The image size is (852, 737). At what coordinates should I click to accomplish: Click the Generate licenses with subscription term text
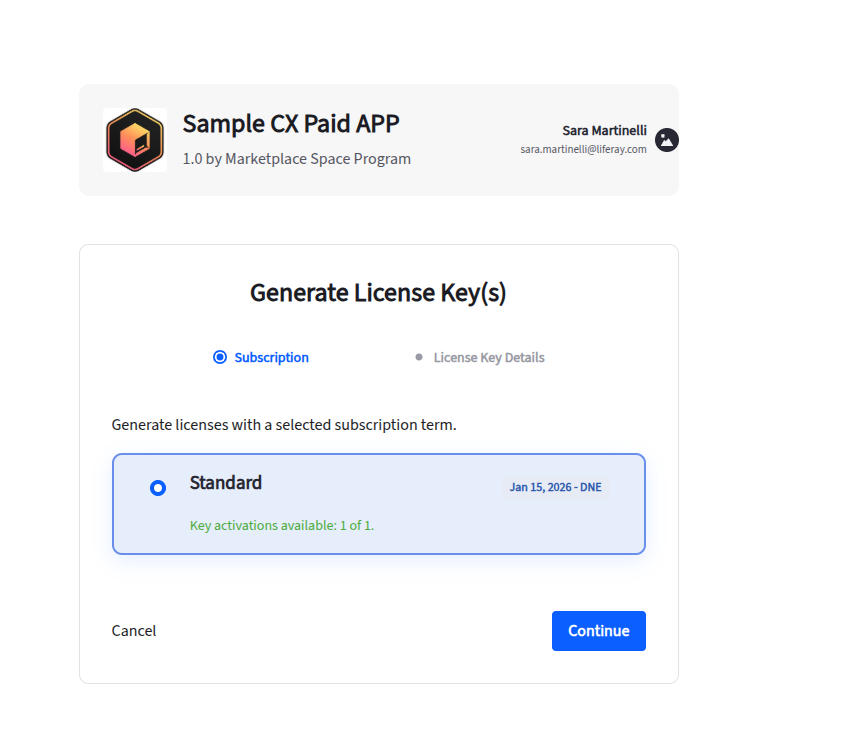click(284, 425)
